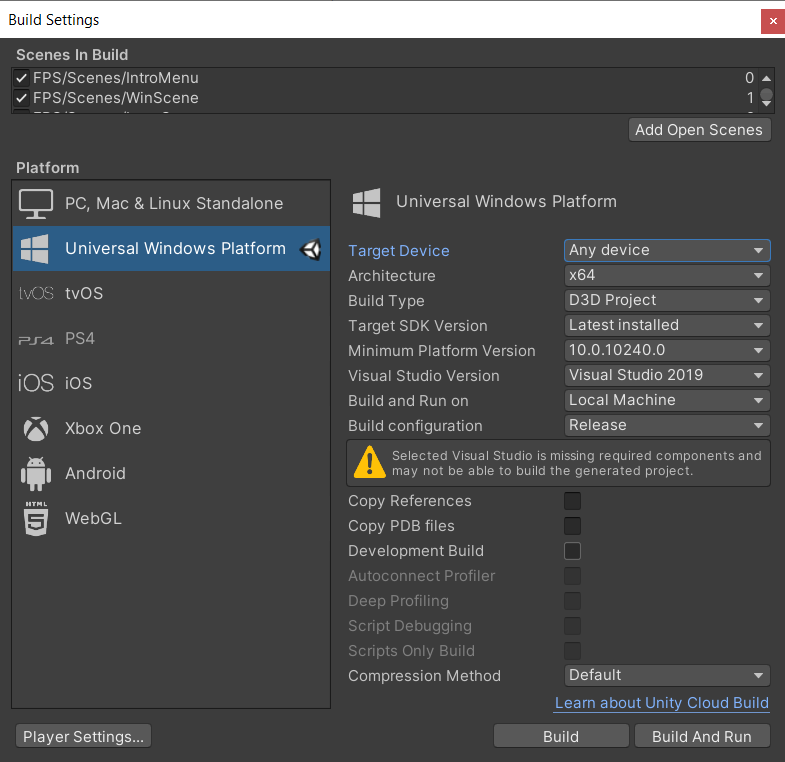Click the PS4 logo icon
The height and width of the screenshot is (762, 785).
pyautogui.click(x=36, y=340)
